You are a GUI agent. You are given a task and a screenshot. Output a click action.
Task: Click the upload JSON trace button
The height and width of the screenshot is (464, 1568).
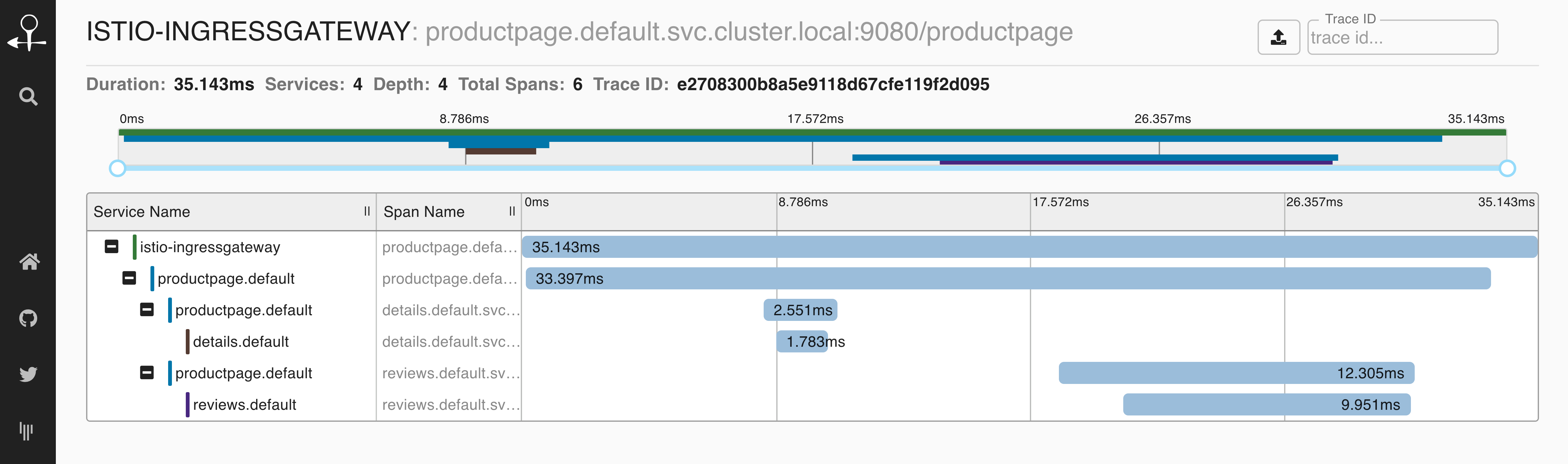coord(1278,38)
